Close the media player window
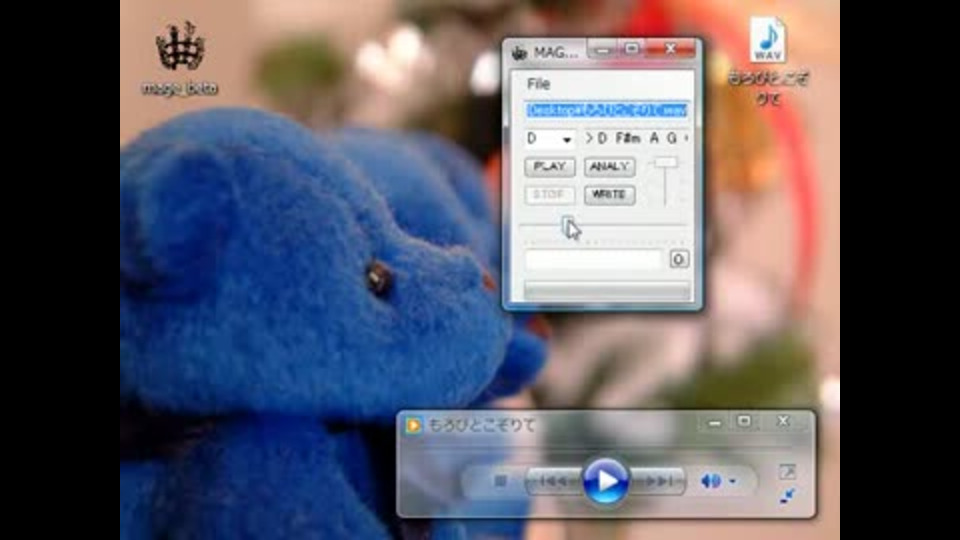The image size is (960, 540). [x=783, y=421]
